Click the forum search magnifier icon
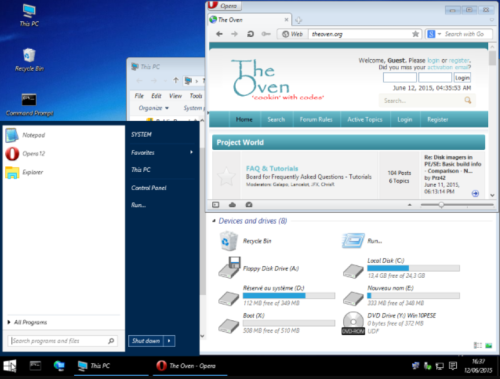 point(468,100)
